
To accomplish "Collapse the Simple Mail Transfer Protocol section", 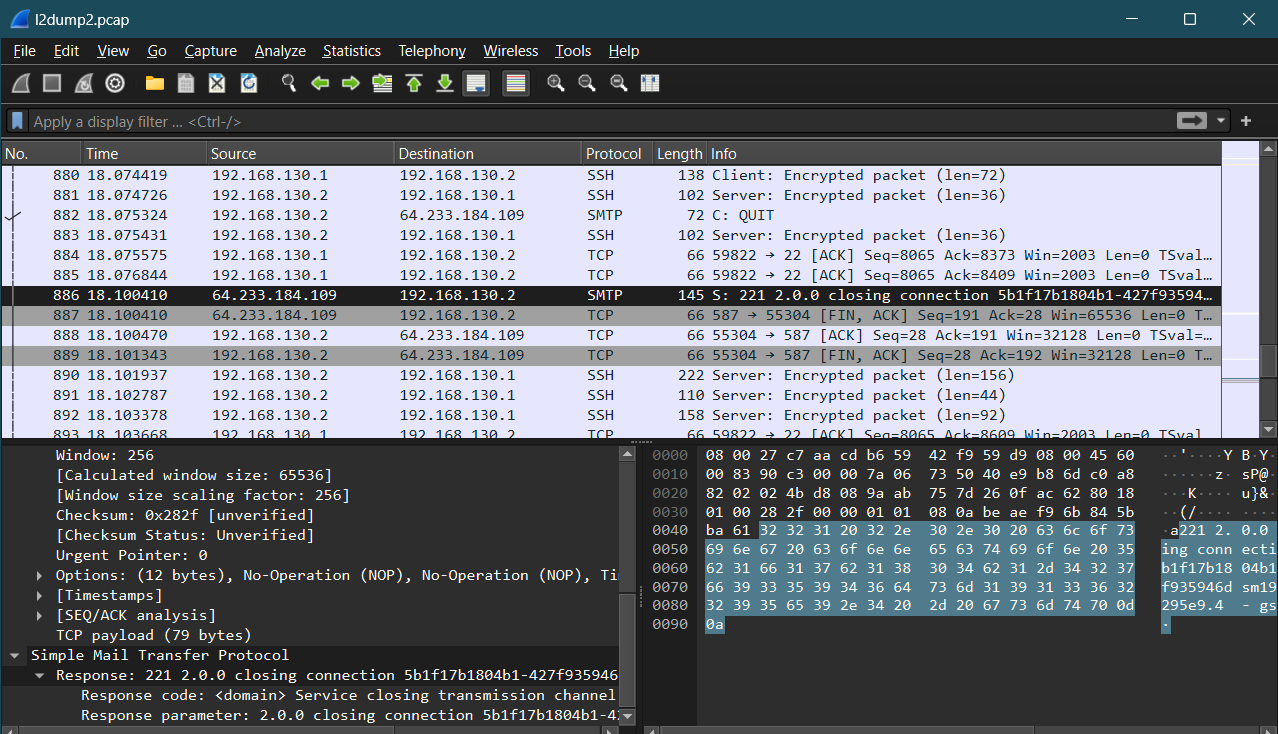I will click(x=15, y=655).
